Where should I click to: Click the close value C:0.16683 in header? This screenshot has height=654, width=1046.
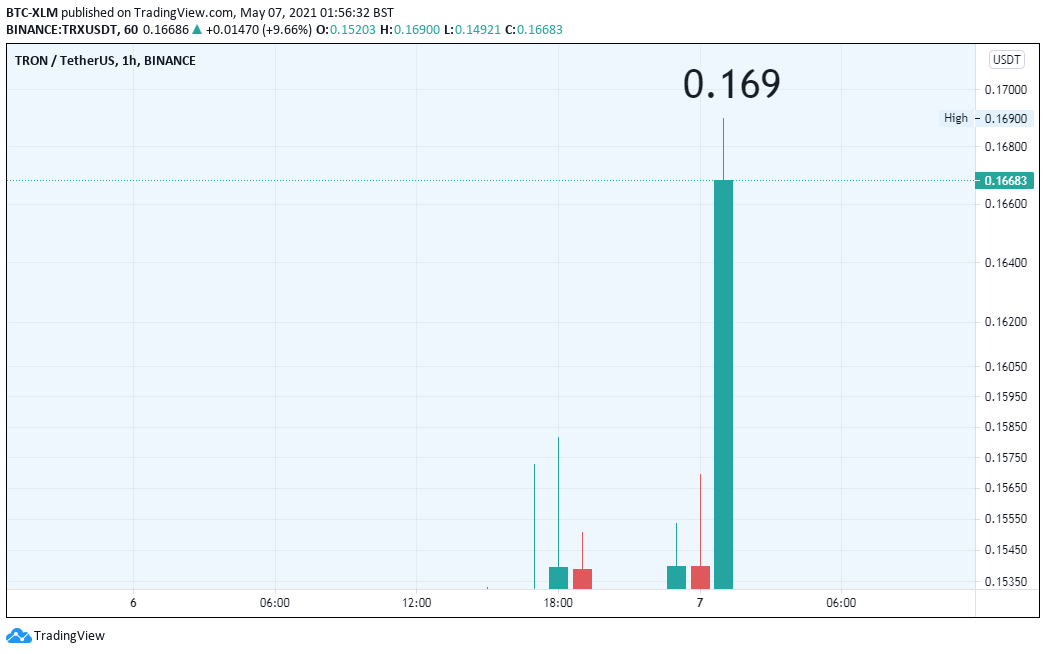click(x=534, y=29)
